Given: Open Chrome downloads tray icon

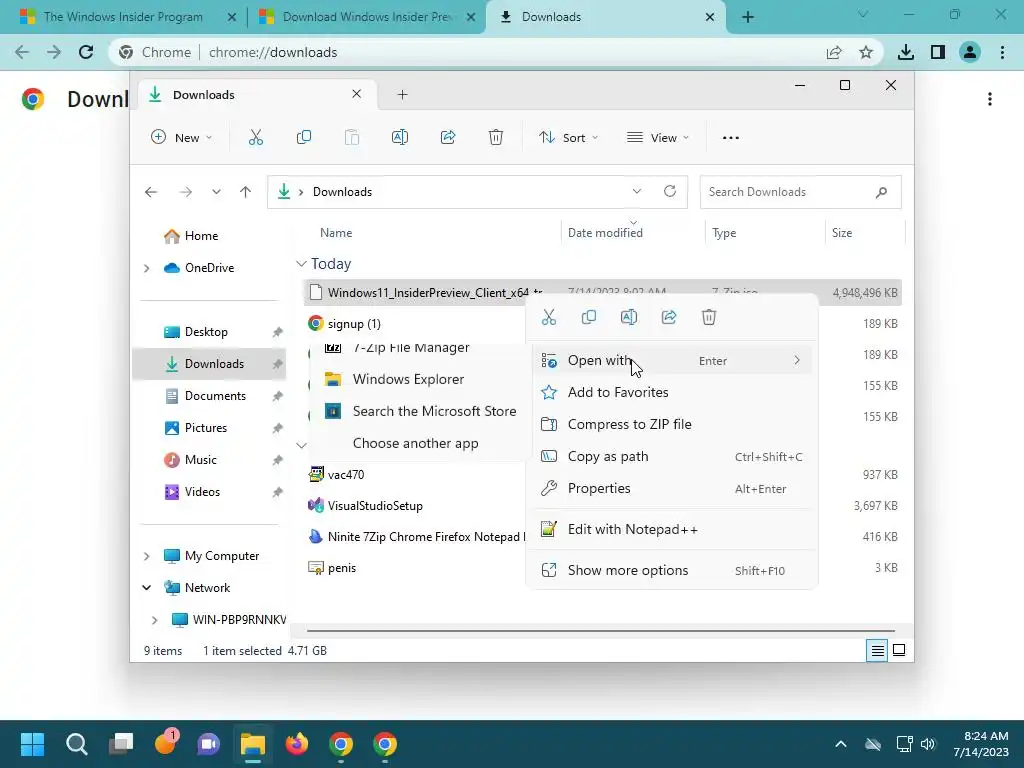Looking at the screenshot, I should (906, 52).
